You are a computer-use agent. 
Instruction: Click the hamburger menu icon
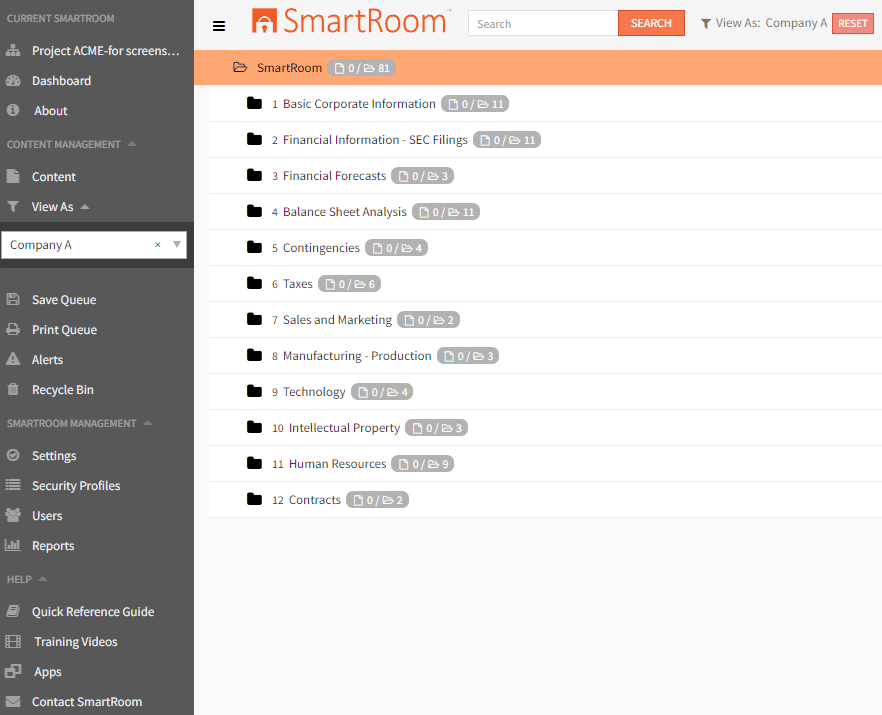pyautogui.click(x=219, y=26)
